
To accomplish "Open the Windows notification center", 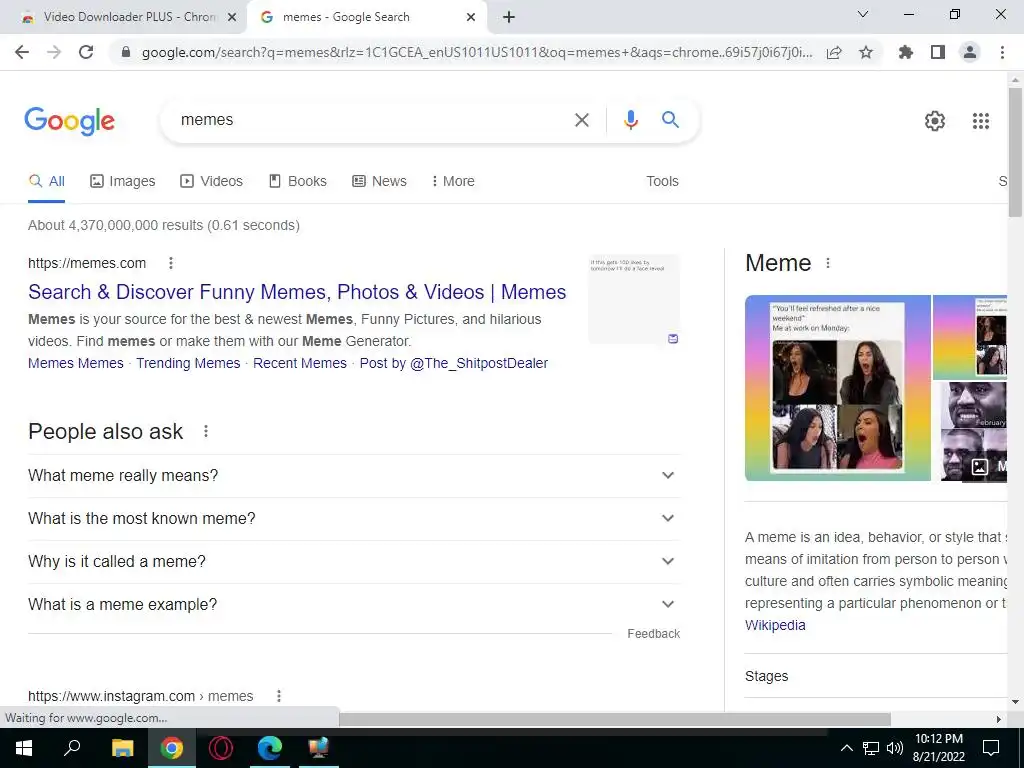I will [991, 748].
